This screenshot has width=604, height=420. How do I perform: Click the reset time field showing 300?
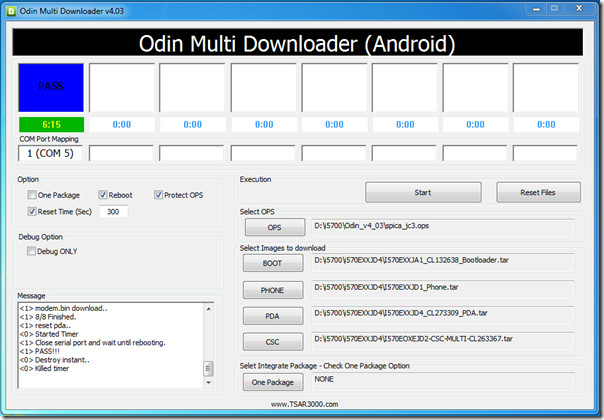(x=113, y=212)
